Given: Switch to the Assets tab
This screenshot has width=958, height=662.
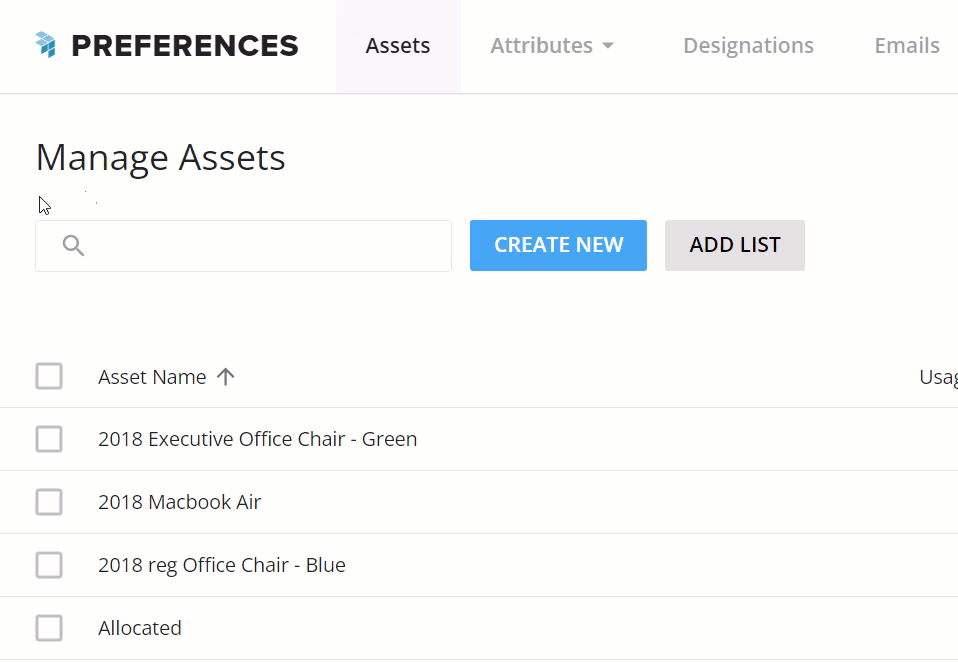Looking at the screenshot, I should tap(397, 45).
